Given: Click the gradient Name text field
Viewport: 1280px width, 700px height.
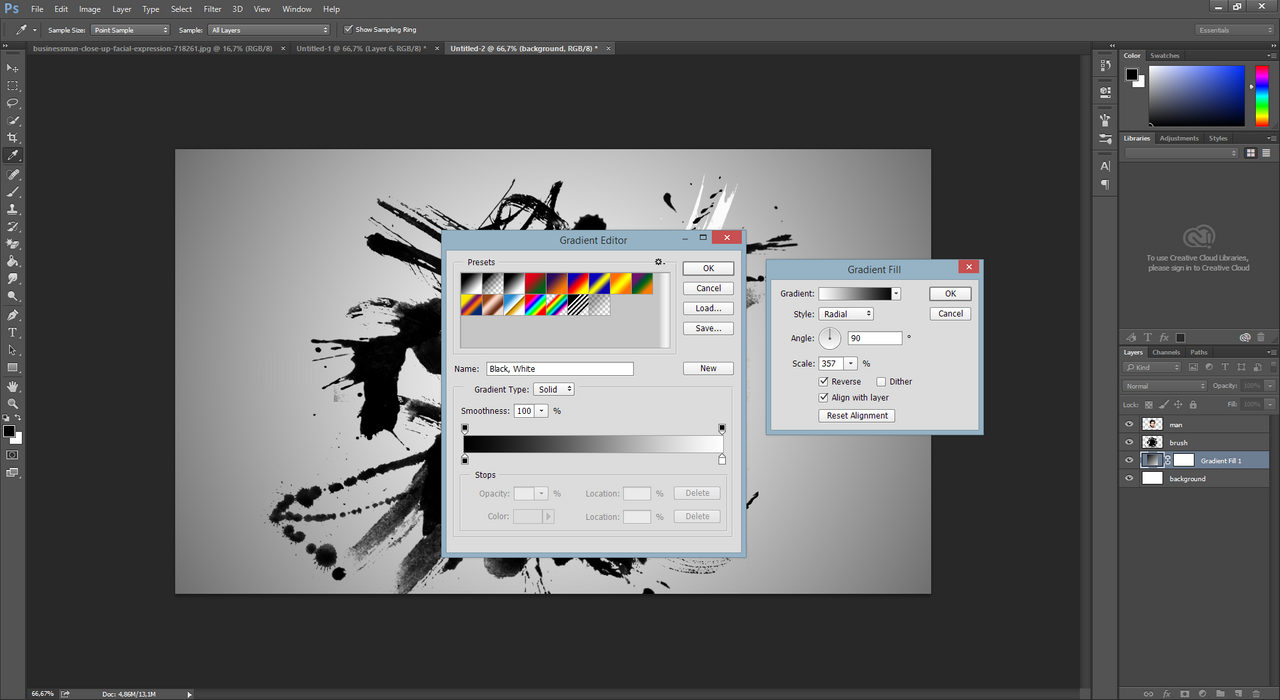Looking at the screenshot, I should pos(560,369).
